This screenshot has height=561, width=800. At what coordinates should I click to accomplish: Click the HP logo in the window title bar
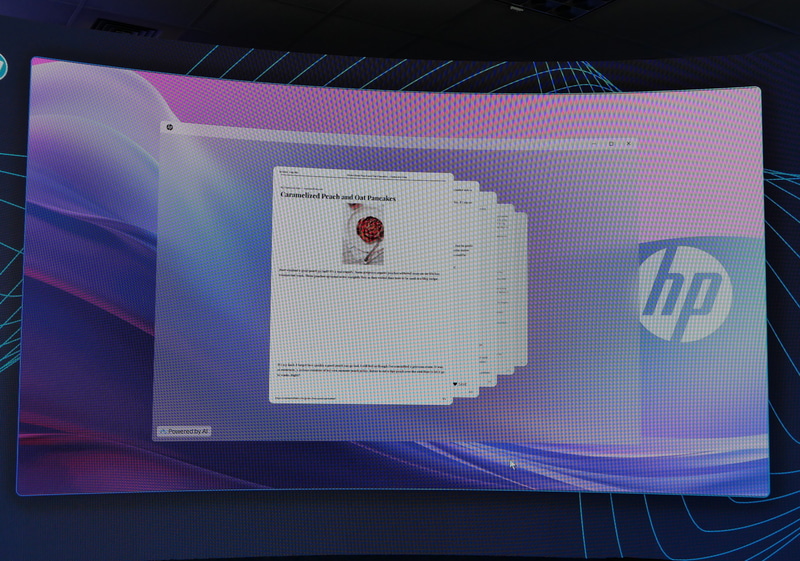coord(169,127)
